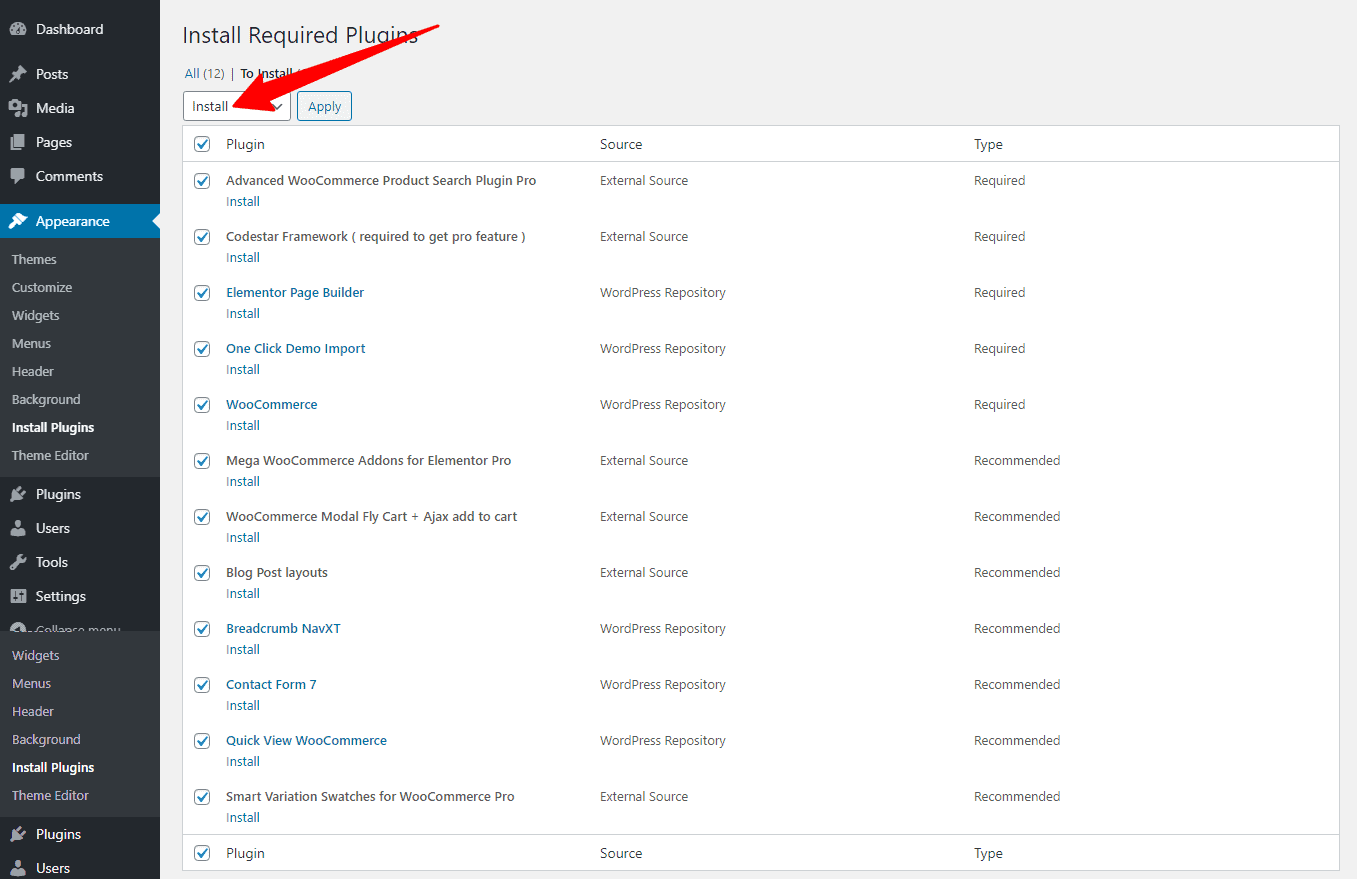This screenshot has width=1357, height=879.
Task: Click Install under One Click Demo Import
Action: click(243, 370)
